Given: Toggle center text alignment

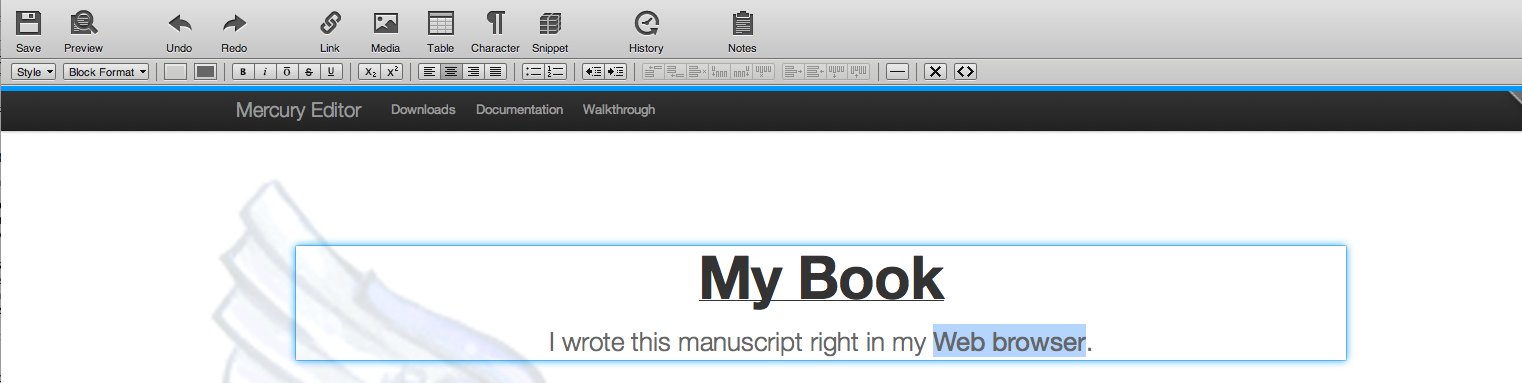Looking at the screenshot, I should point(451,72).
